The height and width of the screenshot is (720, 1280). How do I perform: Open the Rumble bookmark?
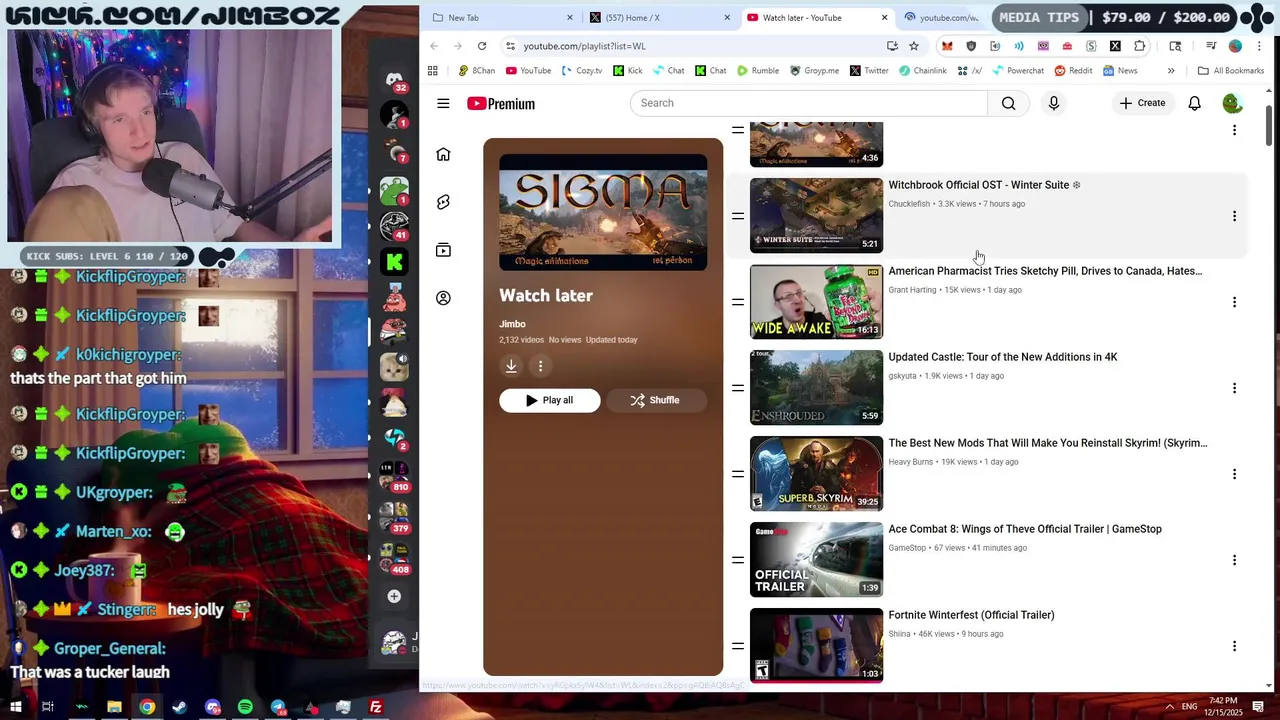(758, 71)
